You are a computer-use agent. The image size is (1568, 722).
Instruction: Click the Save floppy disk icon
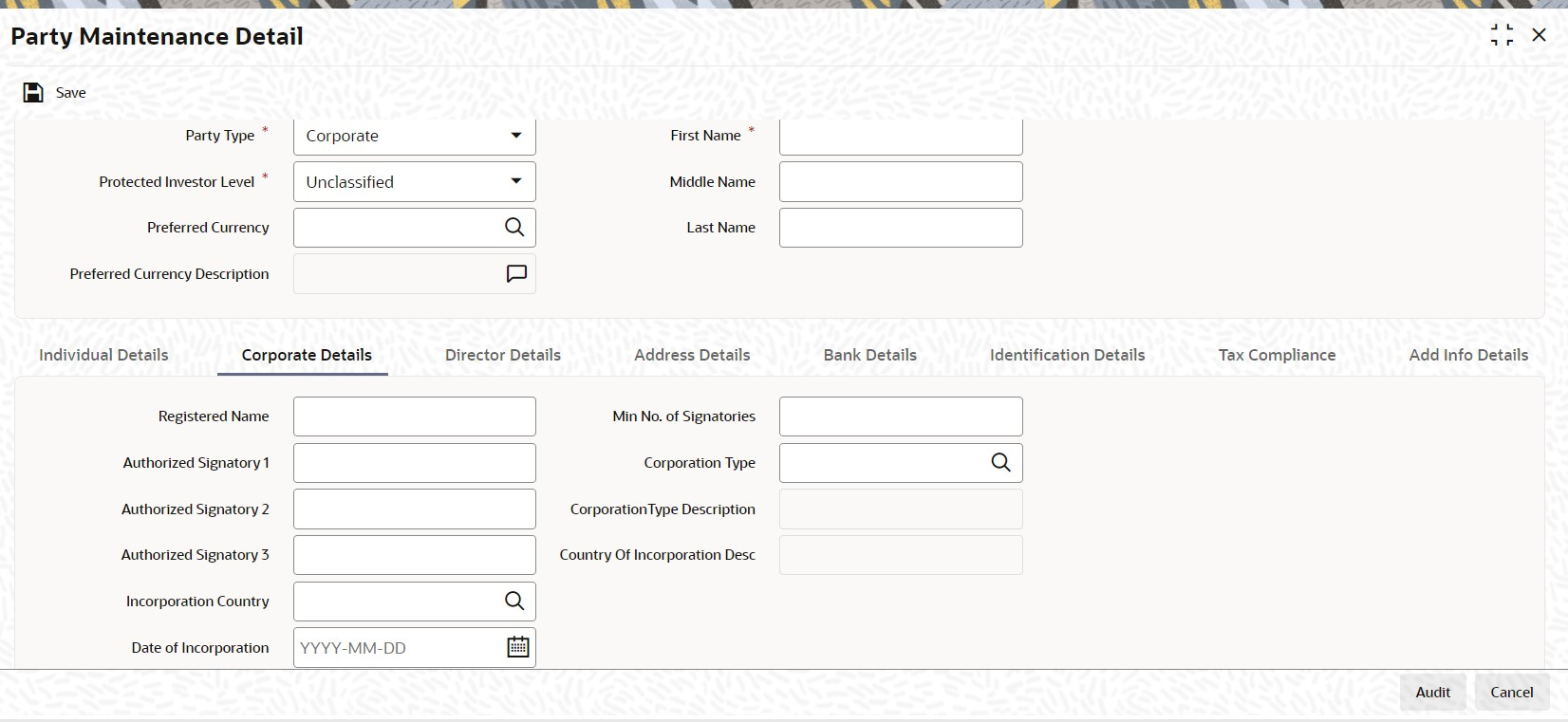click(33, 92)
